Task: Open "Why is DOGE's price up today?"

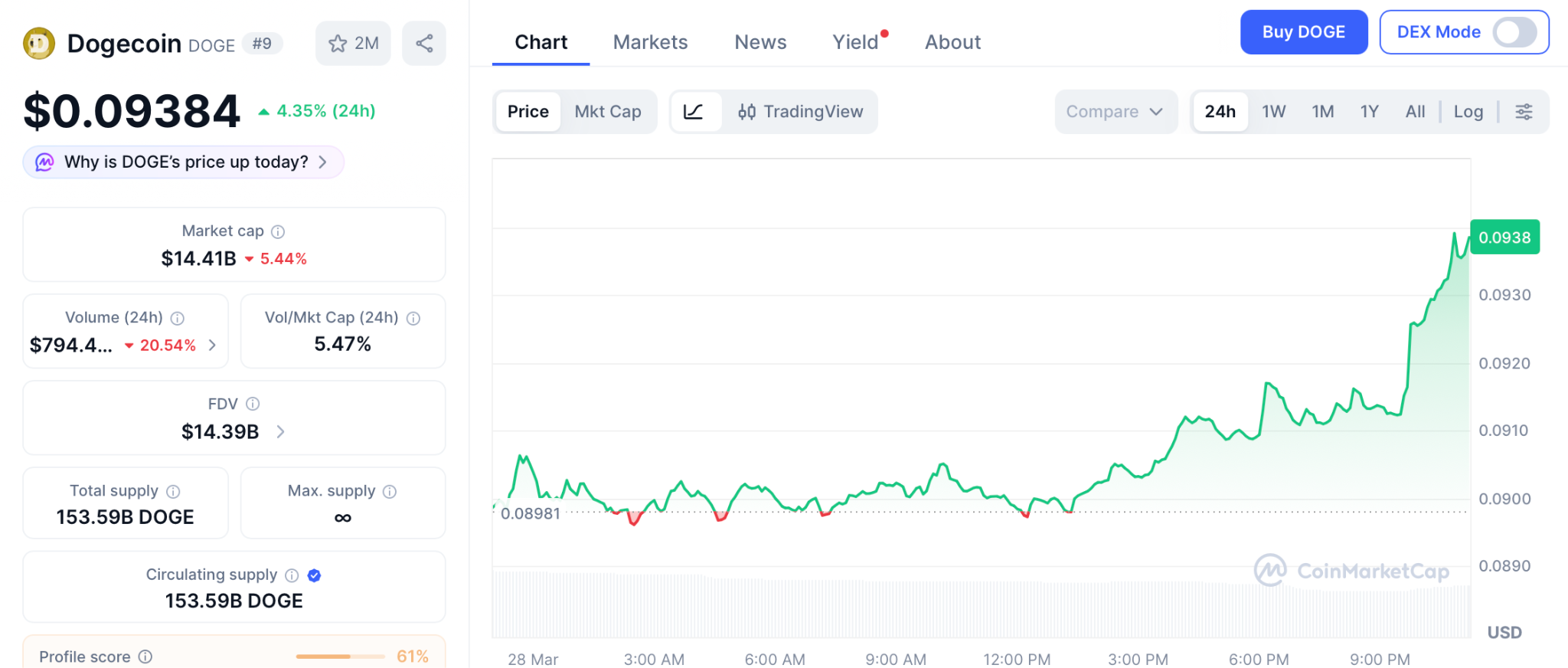Action: 184,162
